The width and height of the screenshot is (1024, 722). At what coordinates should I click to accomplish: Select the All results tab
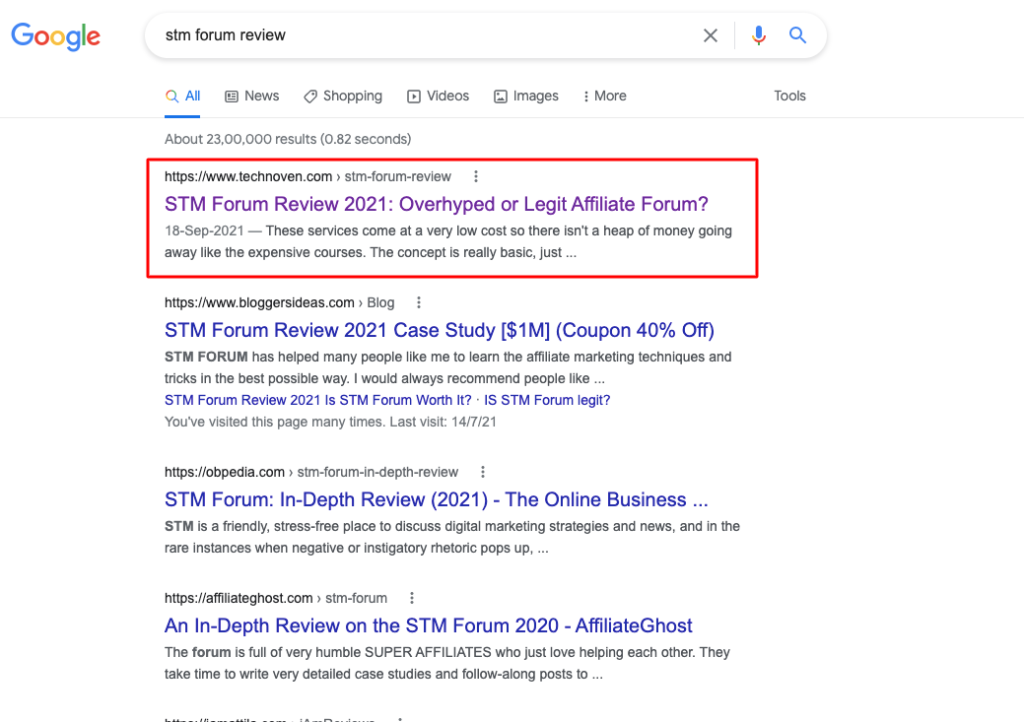pyautogui.click(x=183, y=96)
